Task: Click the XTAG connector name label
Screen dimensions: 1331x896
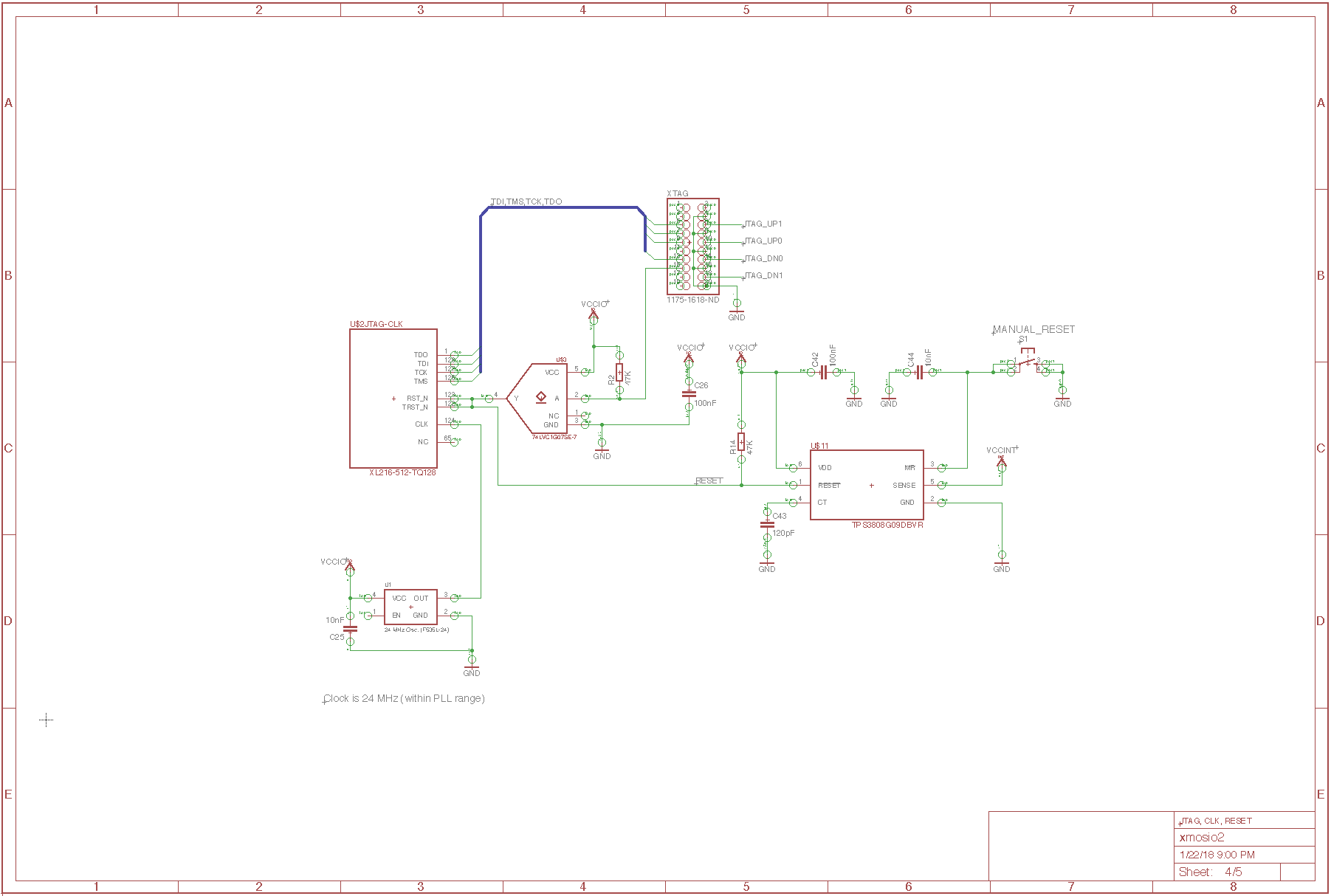Action: click(678, 193)
